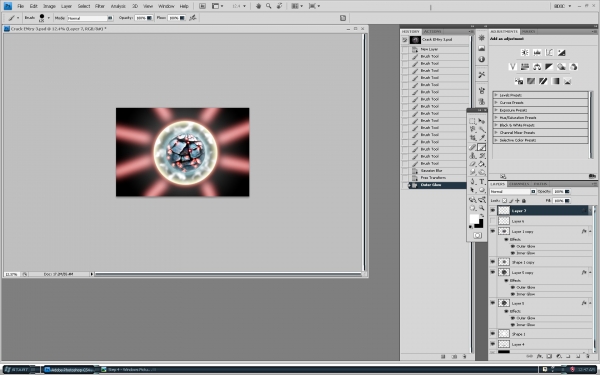Pick the white foreground color swatch
The image size is (600, 375).
[x=474, y=219]
